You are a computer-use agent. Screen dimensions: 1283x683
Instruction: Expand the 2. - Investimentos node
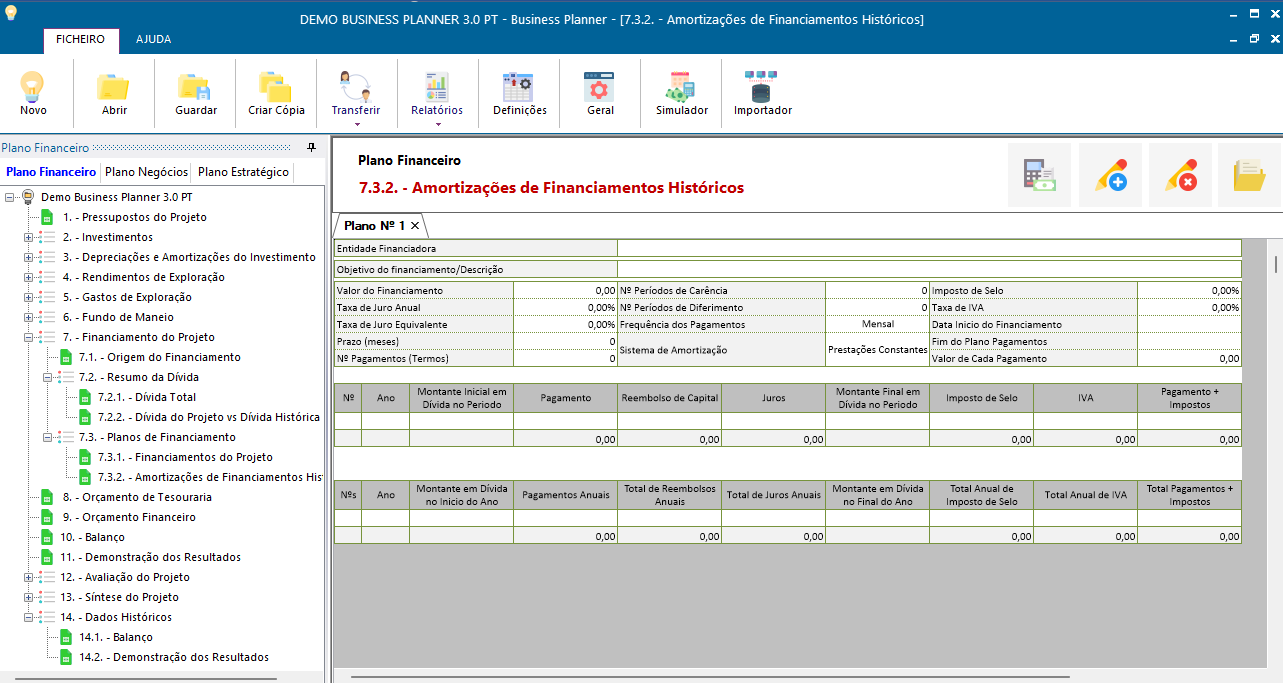tap(28, 237)
